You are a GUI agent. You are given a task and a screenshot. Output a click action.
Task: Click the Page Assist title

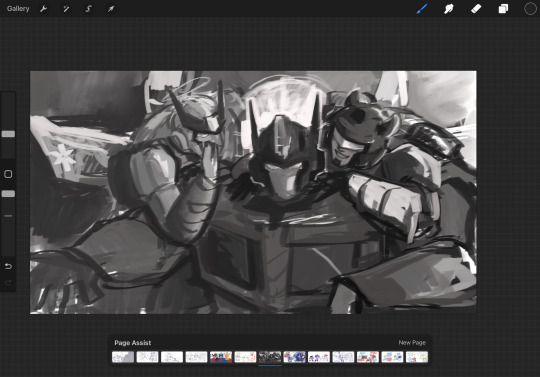(x=133, y=343)
